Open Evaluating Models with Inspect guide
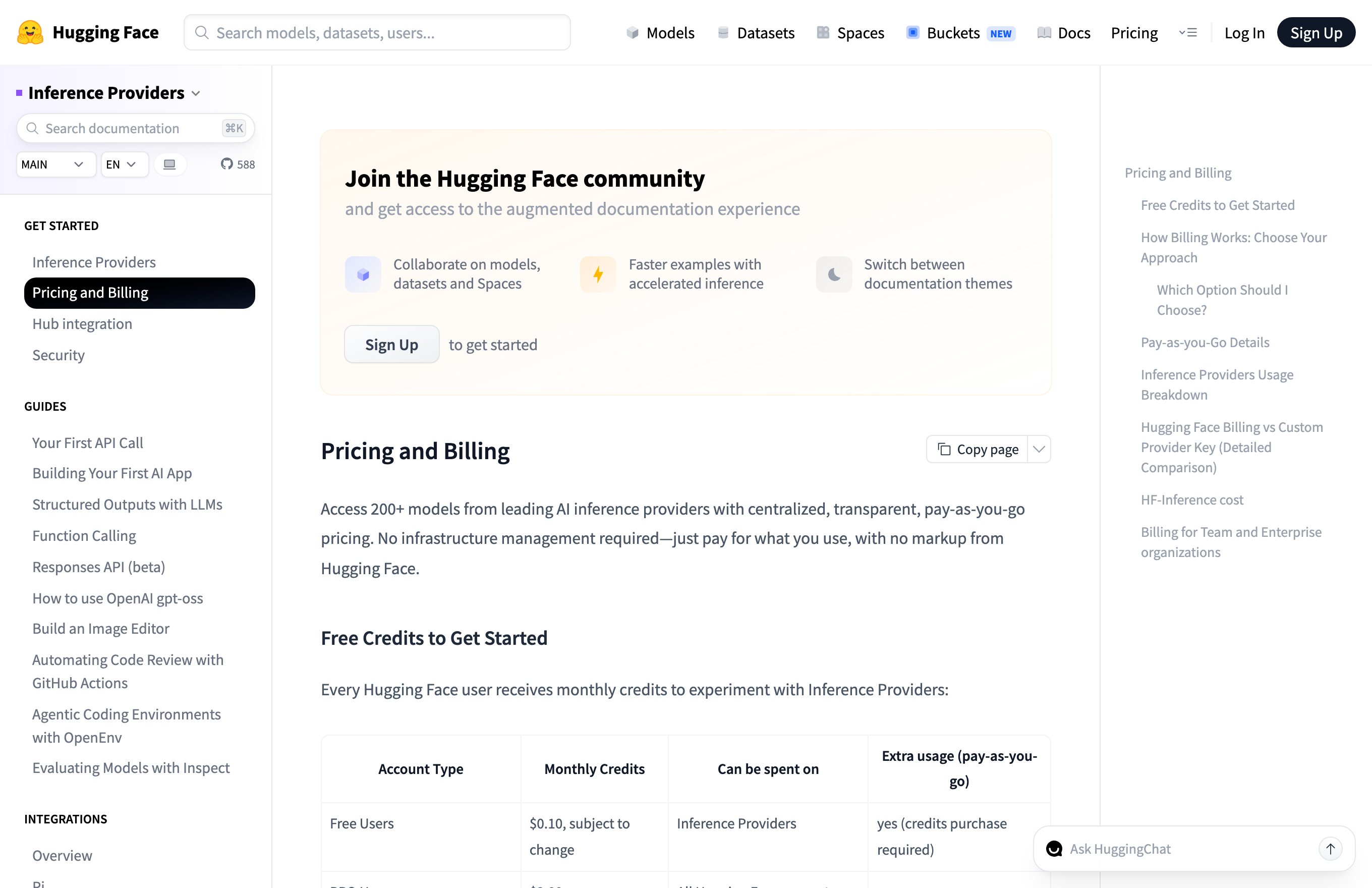Viewport: 1372px width, 888px height. click(x=131, y=767)
